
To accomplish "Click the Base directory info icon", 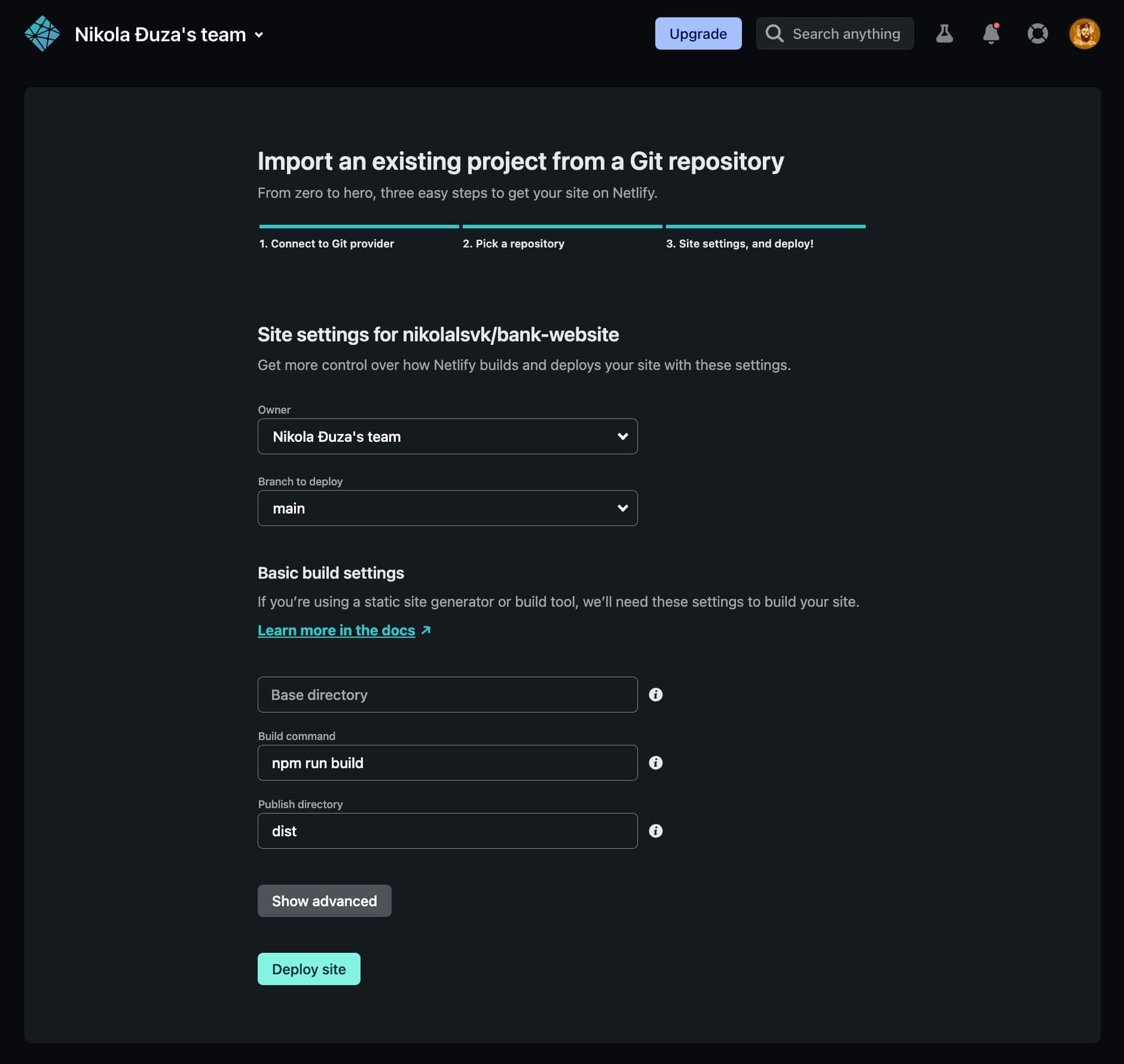I will (x=655, y=695).
